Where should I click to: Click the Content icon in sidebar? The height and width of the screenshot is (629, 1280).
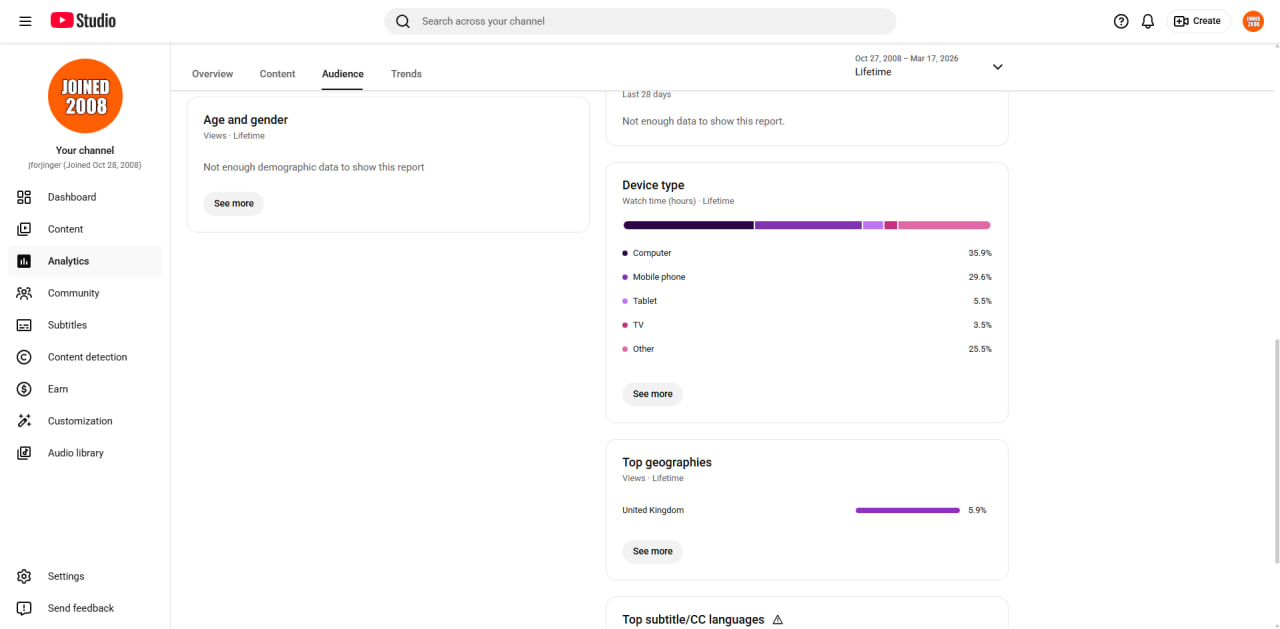24,229
